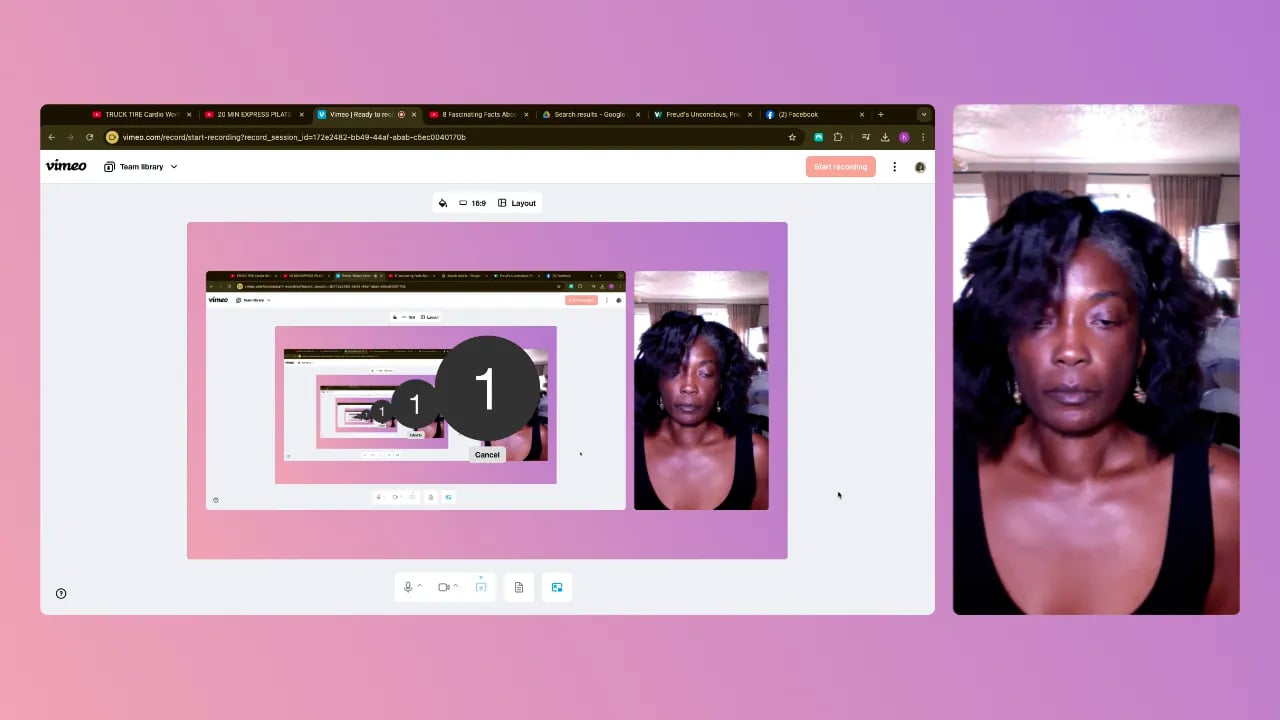Reload the page in browser
Image resolution: width=1280 pixels, height=720 pixels.
(89, 137)
